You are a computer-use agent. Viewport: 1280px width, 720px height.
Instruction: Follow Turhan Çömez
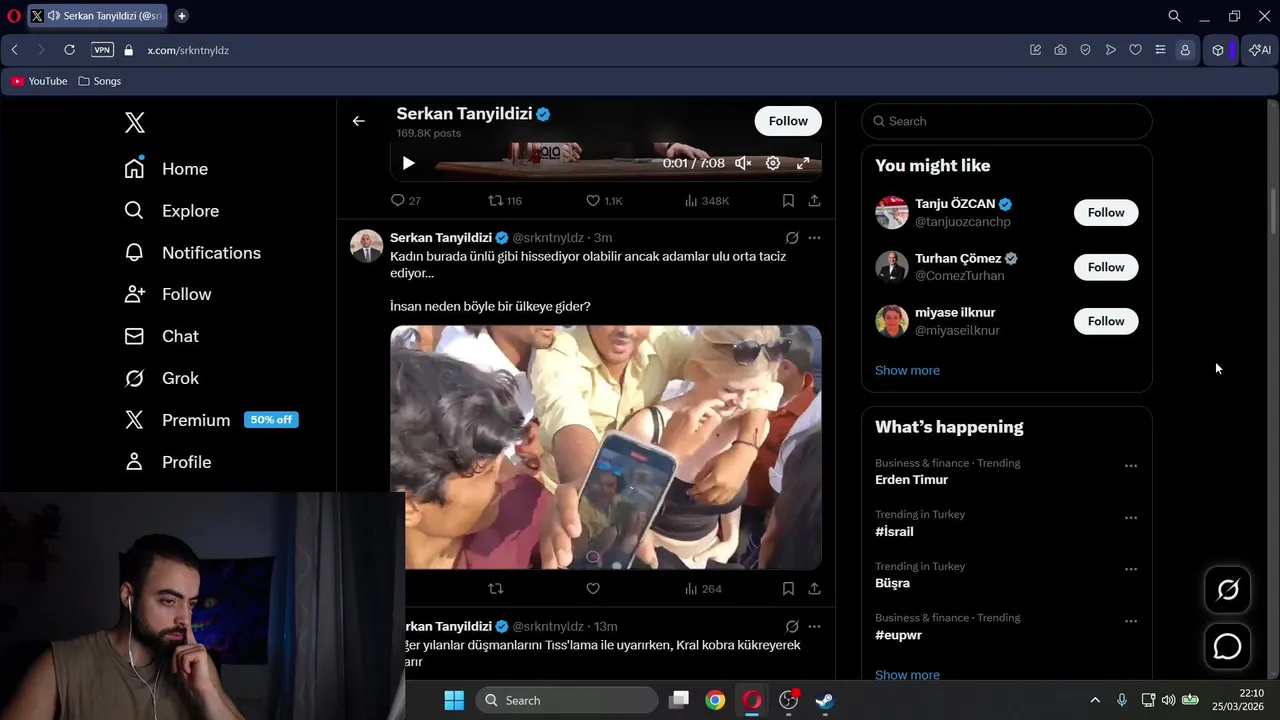(x=1106, y=267)
